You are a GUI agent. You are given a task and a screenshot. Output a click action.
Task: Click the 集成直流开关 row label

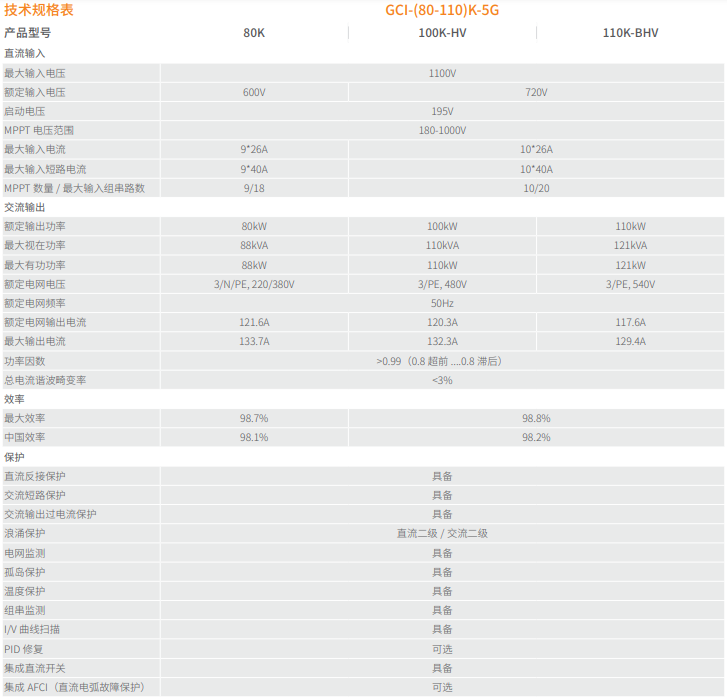coord(35,668)
